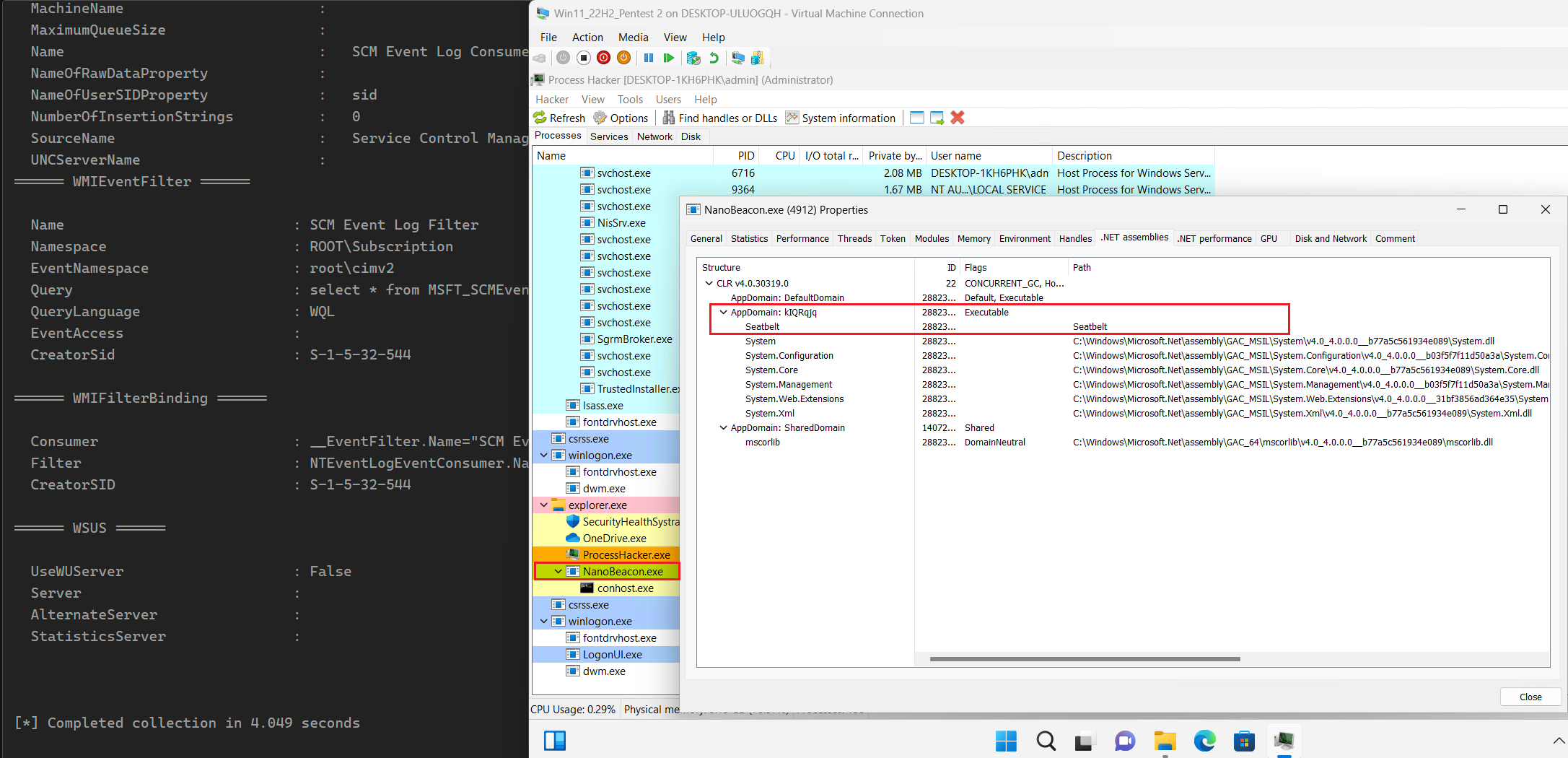Open Search from VM taskbar

pos(1046,741)
